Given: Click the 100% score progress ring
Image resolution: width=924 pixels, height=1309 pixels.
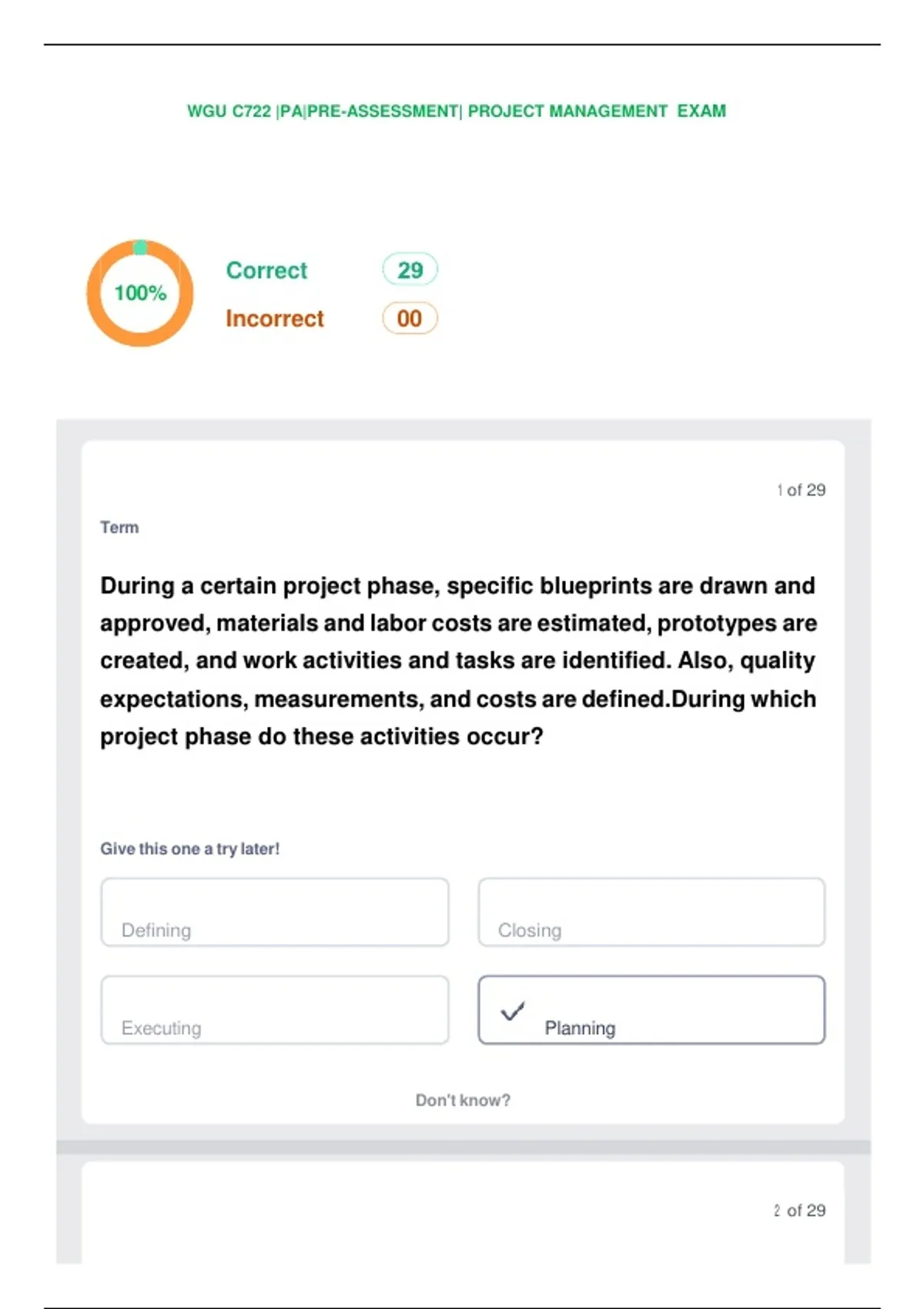Looking at the screenshot, I should point(140,293).
